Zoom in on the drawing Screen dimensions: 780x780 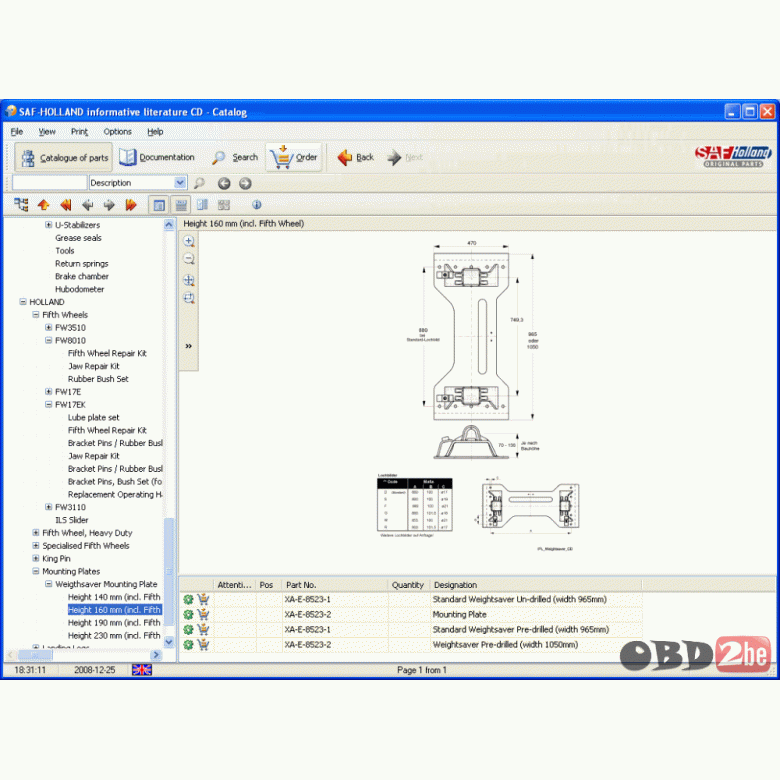click(189, 241)
